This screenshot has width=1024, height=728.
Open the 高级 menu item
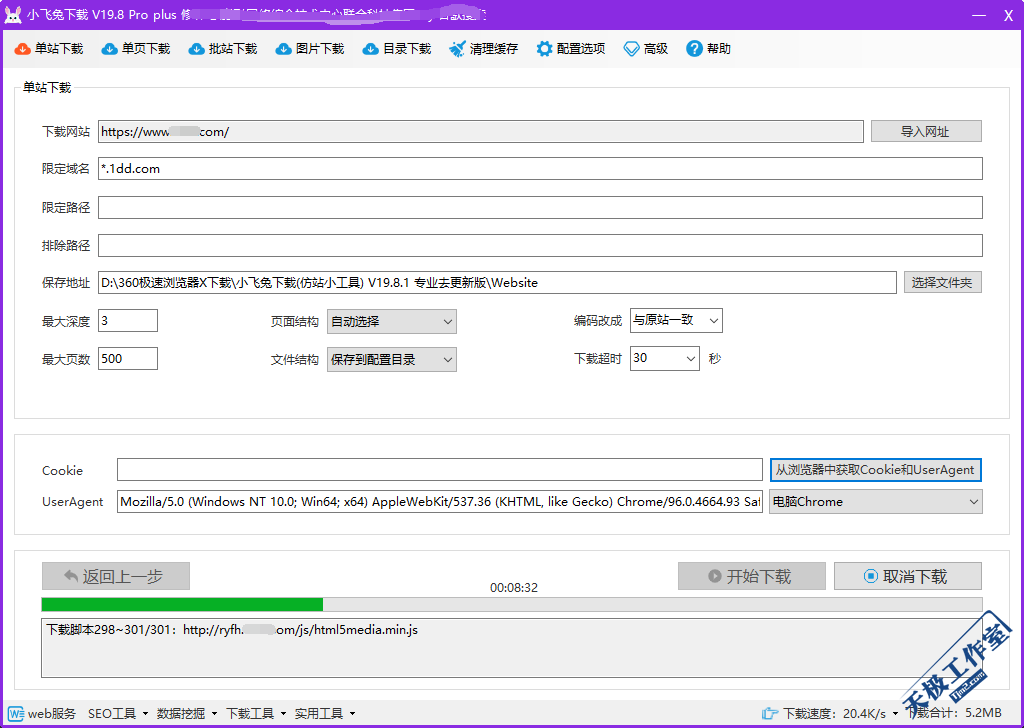coord(646,49)
